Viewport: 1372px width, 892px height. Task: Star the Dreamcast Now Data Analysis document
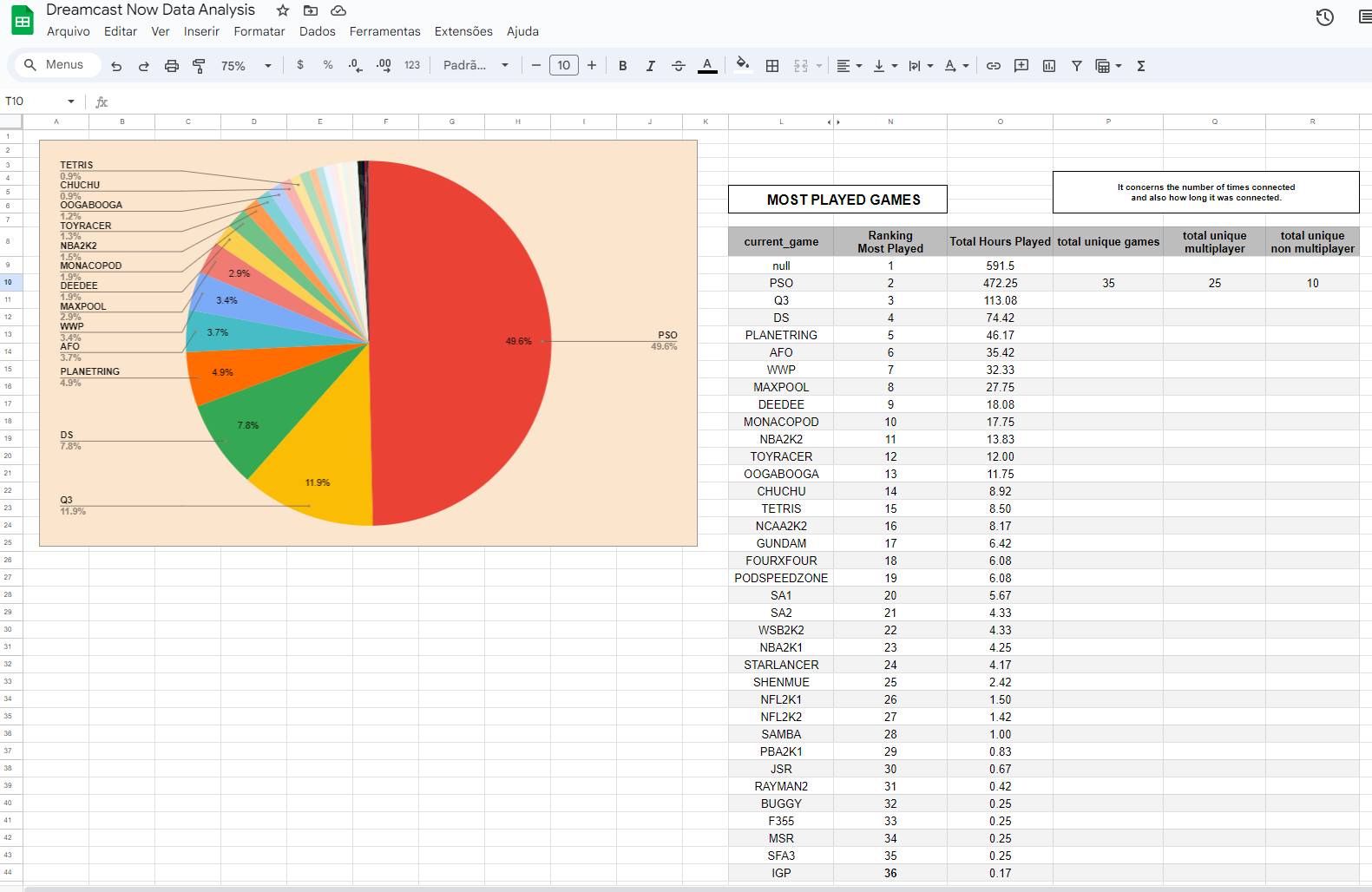pyautogui.click(x=283, y=10)
